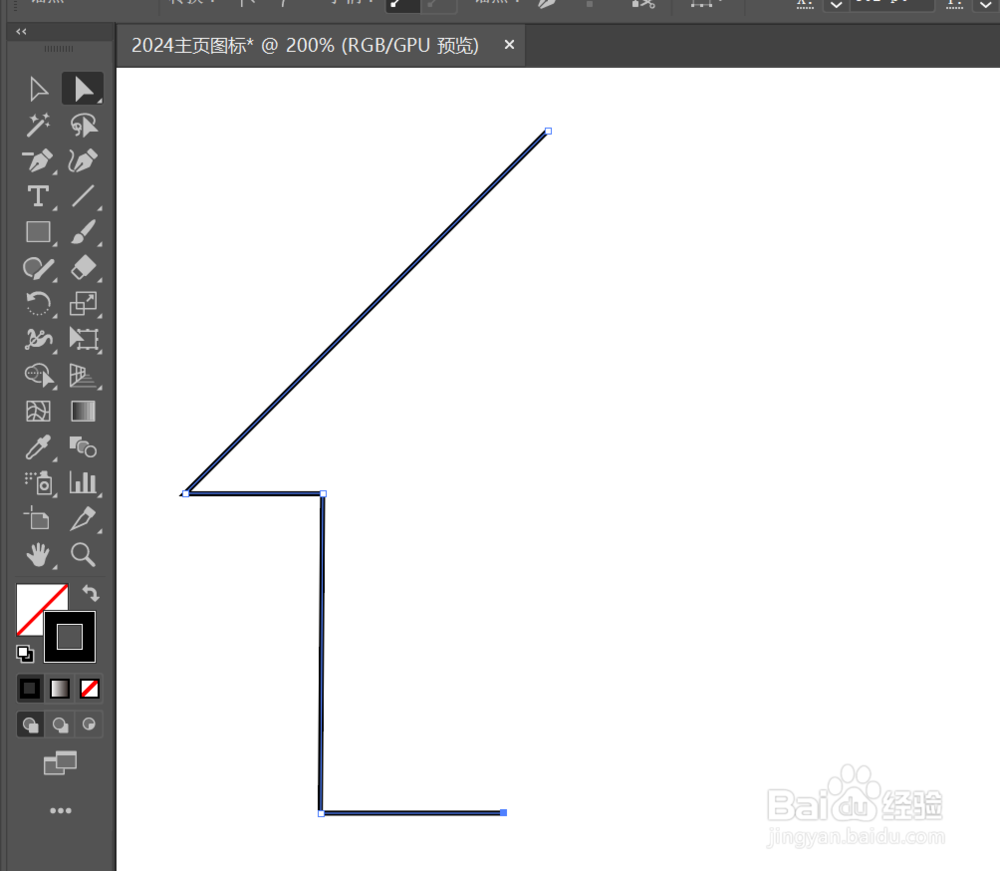Select the Pen tool
The height and width of the screenshot is (871, 1000).
[x=38, y=161]
